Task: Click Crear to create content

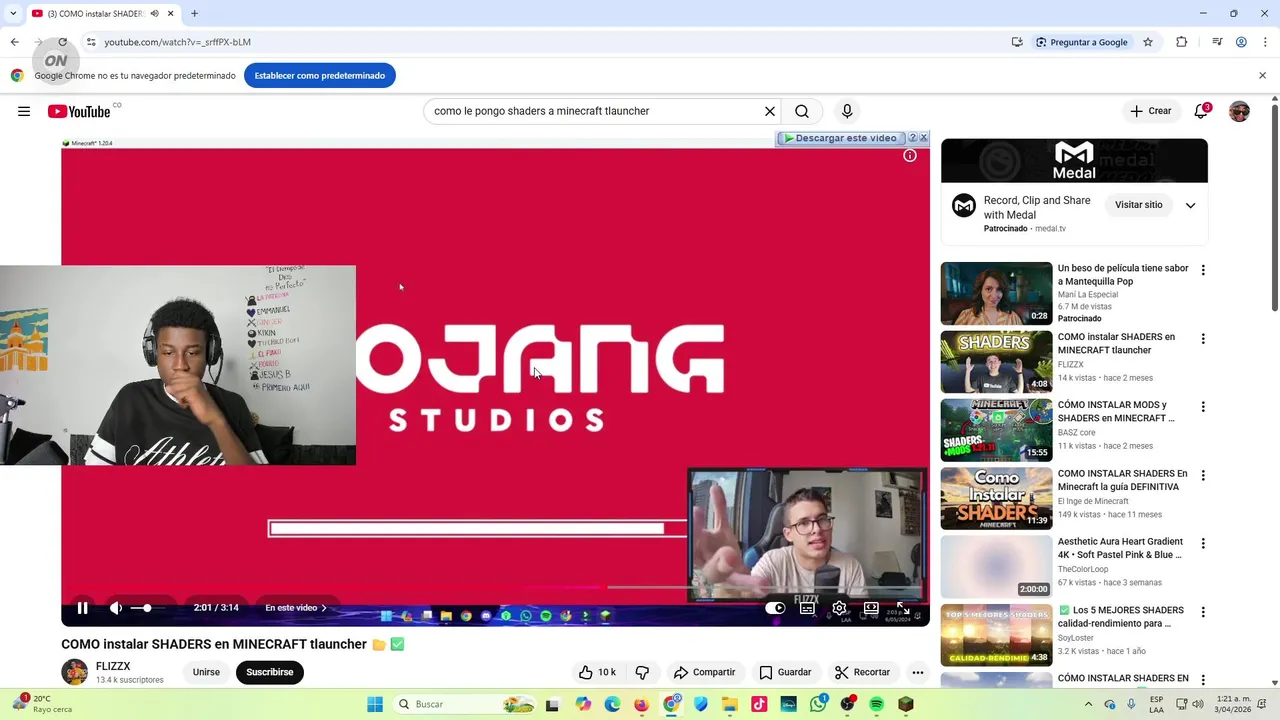Action: (1150, 111)
